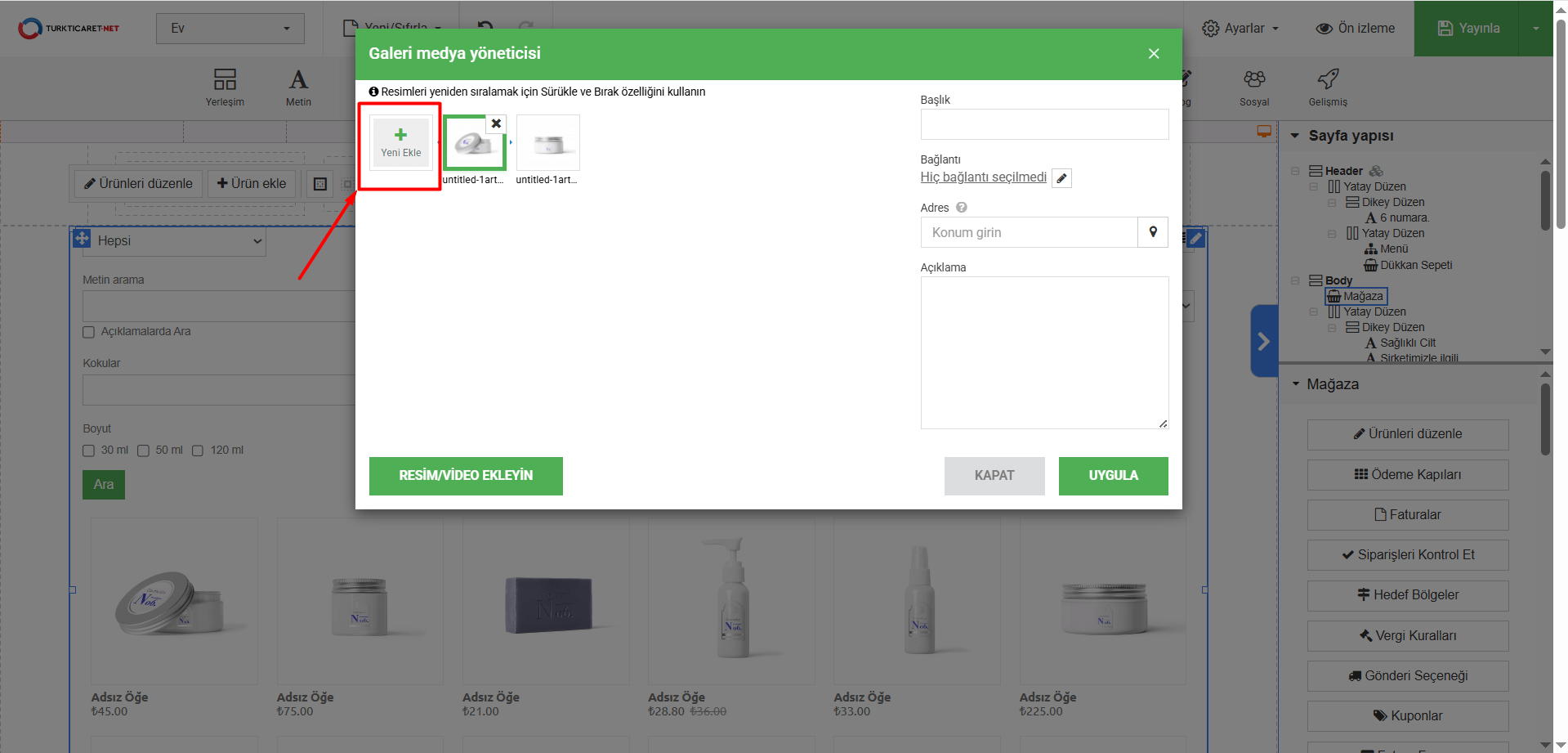Collapse the Sayfa yapısı panel
Viewport: 1568px width, 753px height.
tap(1295, 136)
